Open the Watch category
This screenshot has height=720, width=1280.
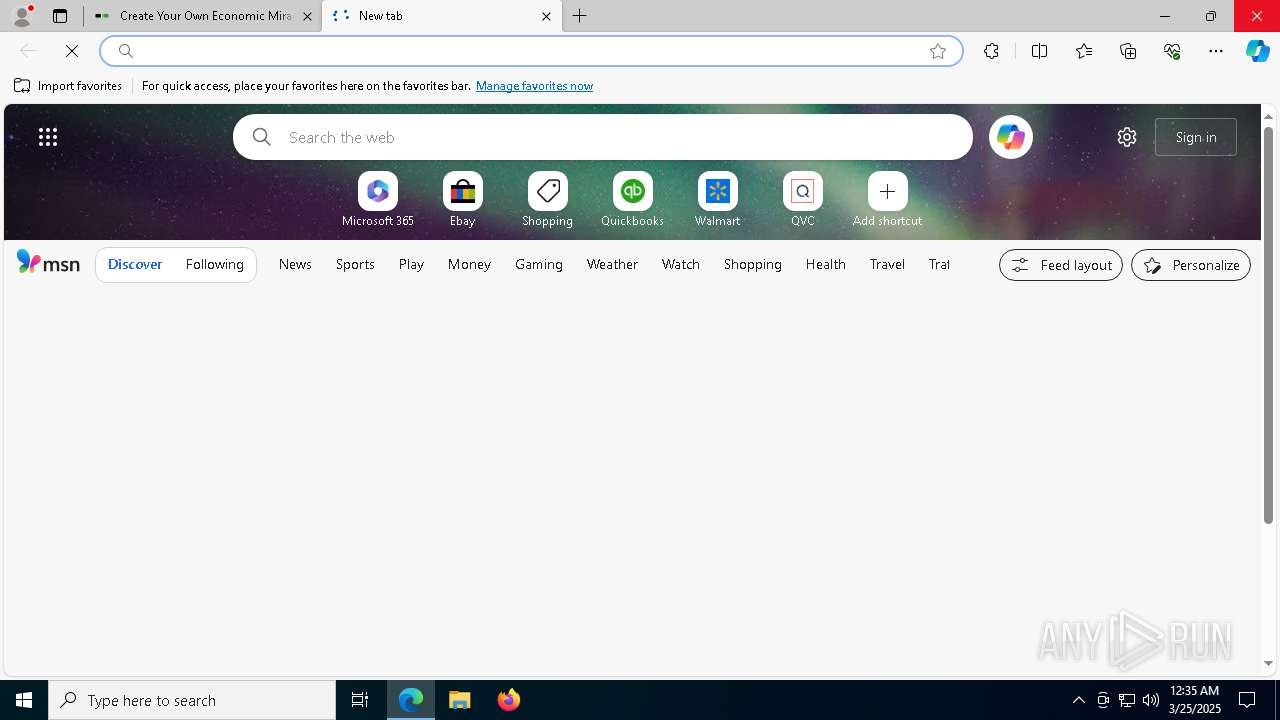click(681, 264)
